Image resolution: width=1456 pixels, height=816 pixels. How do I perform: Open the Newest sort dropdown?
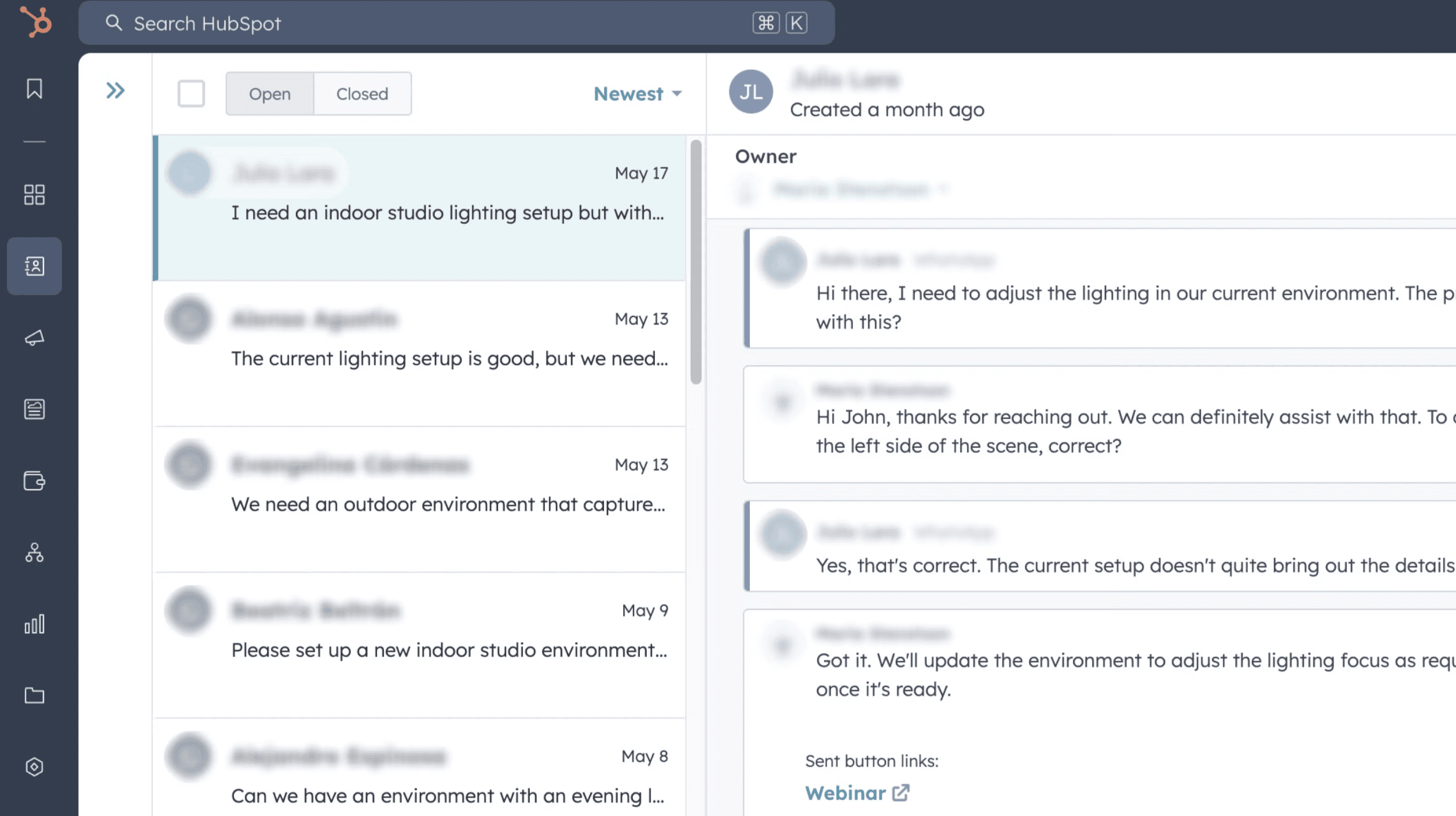(x=637, y=94)
